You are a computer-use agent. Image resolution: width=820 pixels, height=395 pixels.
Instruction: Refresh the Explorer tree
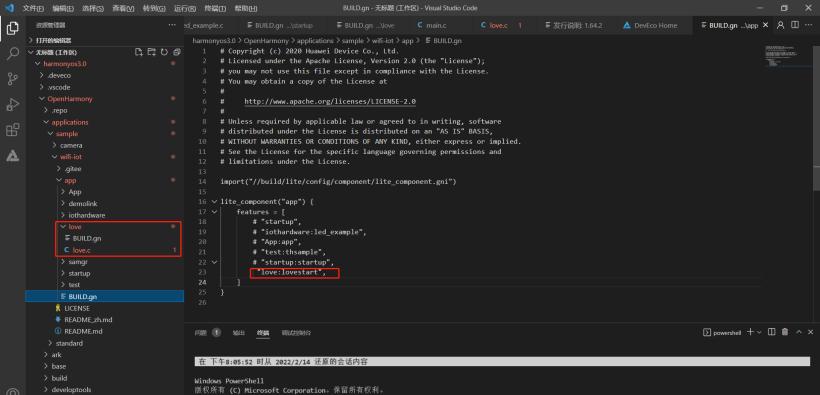[164, 52]
